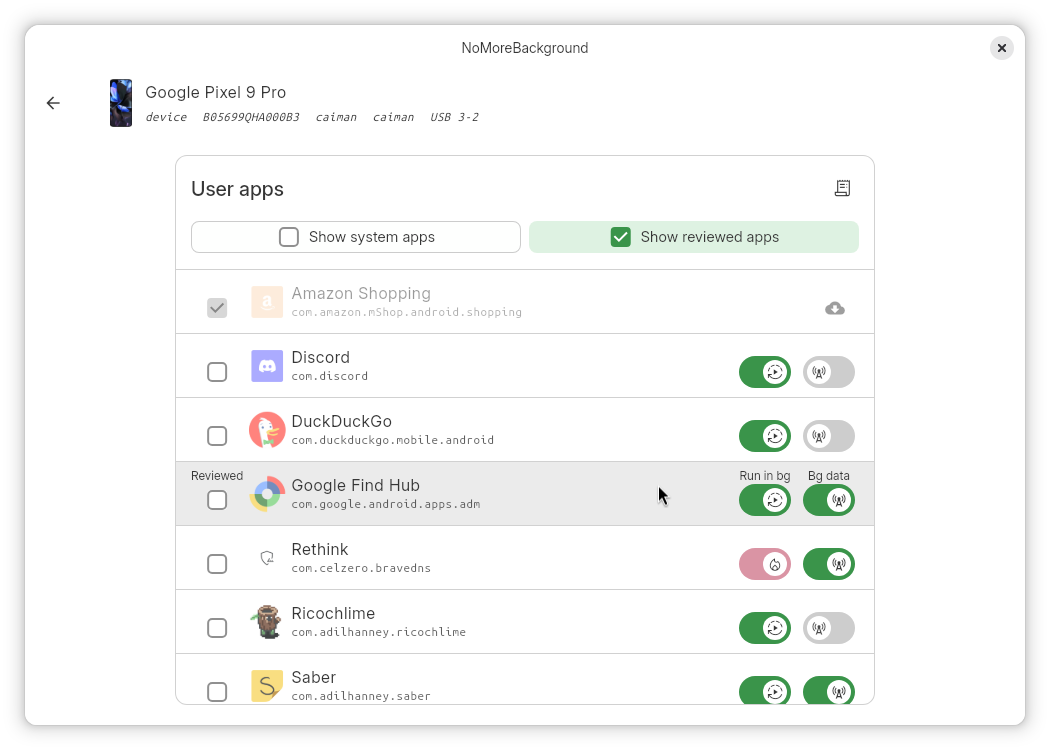This screenshot has height=750, width=1050.
Task: Turn off Google Find Hub Run in bg
Action: pos(765,500)
